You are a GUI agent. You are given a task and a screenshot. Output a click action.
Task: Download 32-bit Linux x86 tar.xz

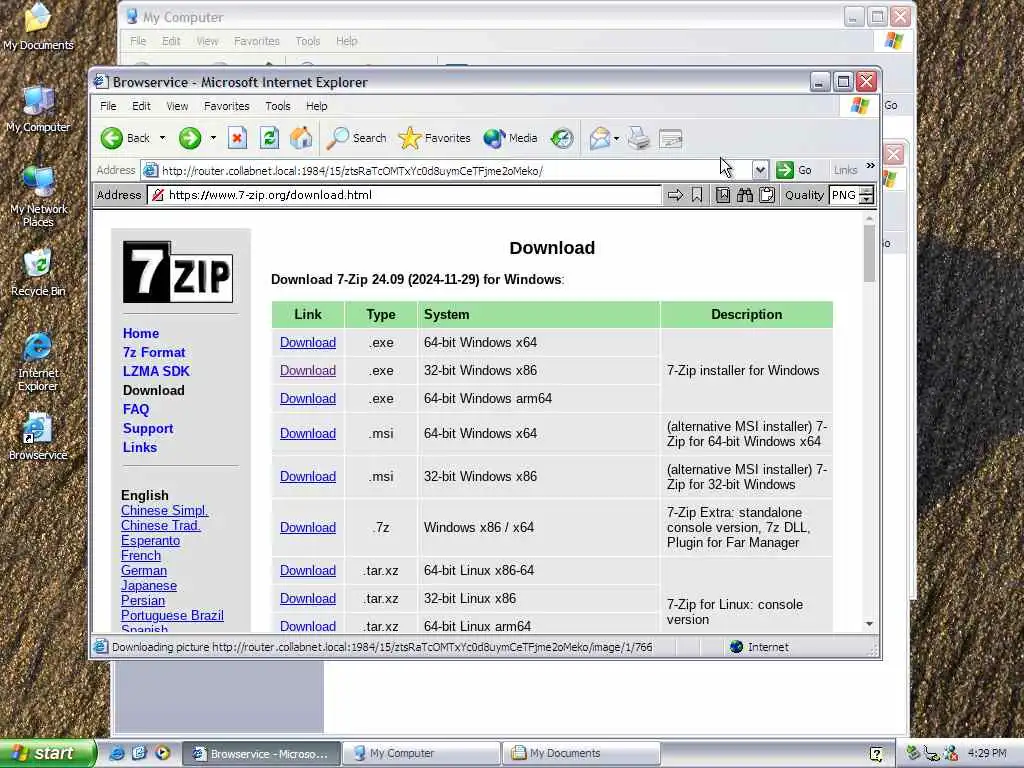click(308, 599)
